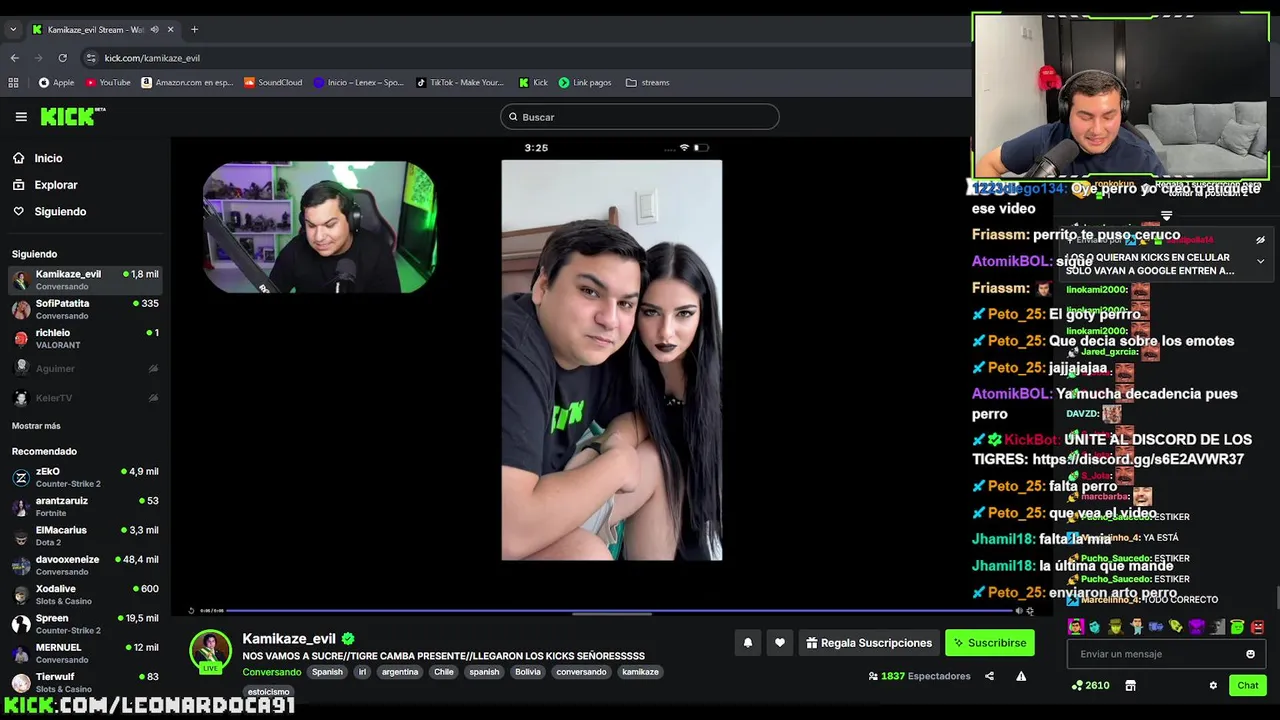Open recommended channel Tierwulf

[85, 682]
